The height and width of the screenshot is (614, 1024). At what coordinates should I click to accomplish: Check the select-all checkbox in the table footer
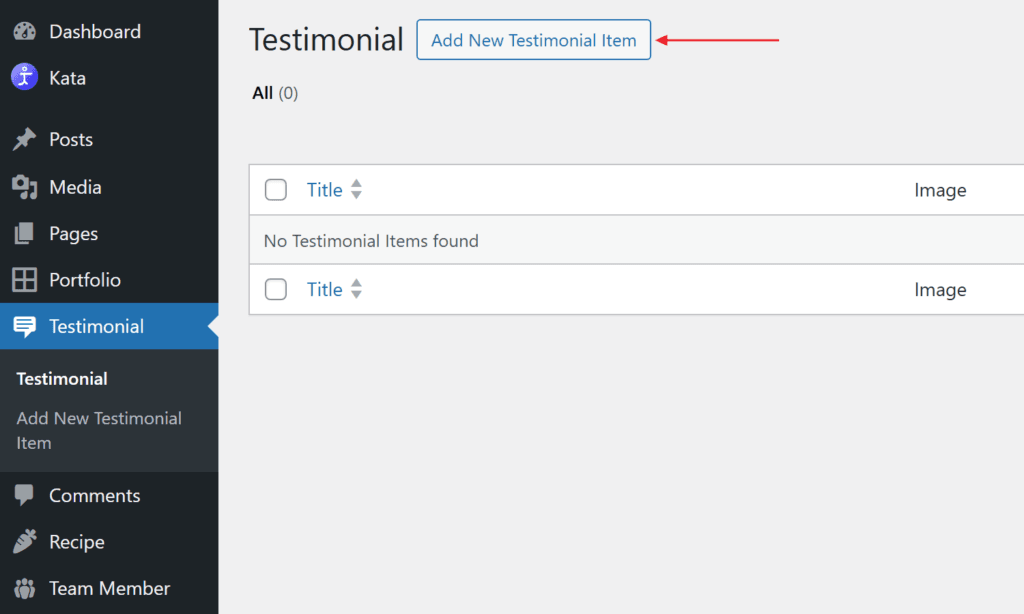(275, 289)
